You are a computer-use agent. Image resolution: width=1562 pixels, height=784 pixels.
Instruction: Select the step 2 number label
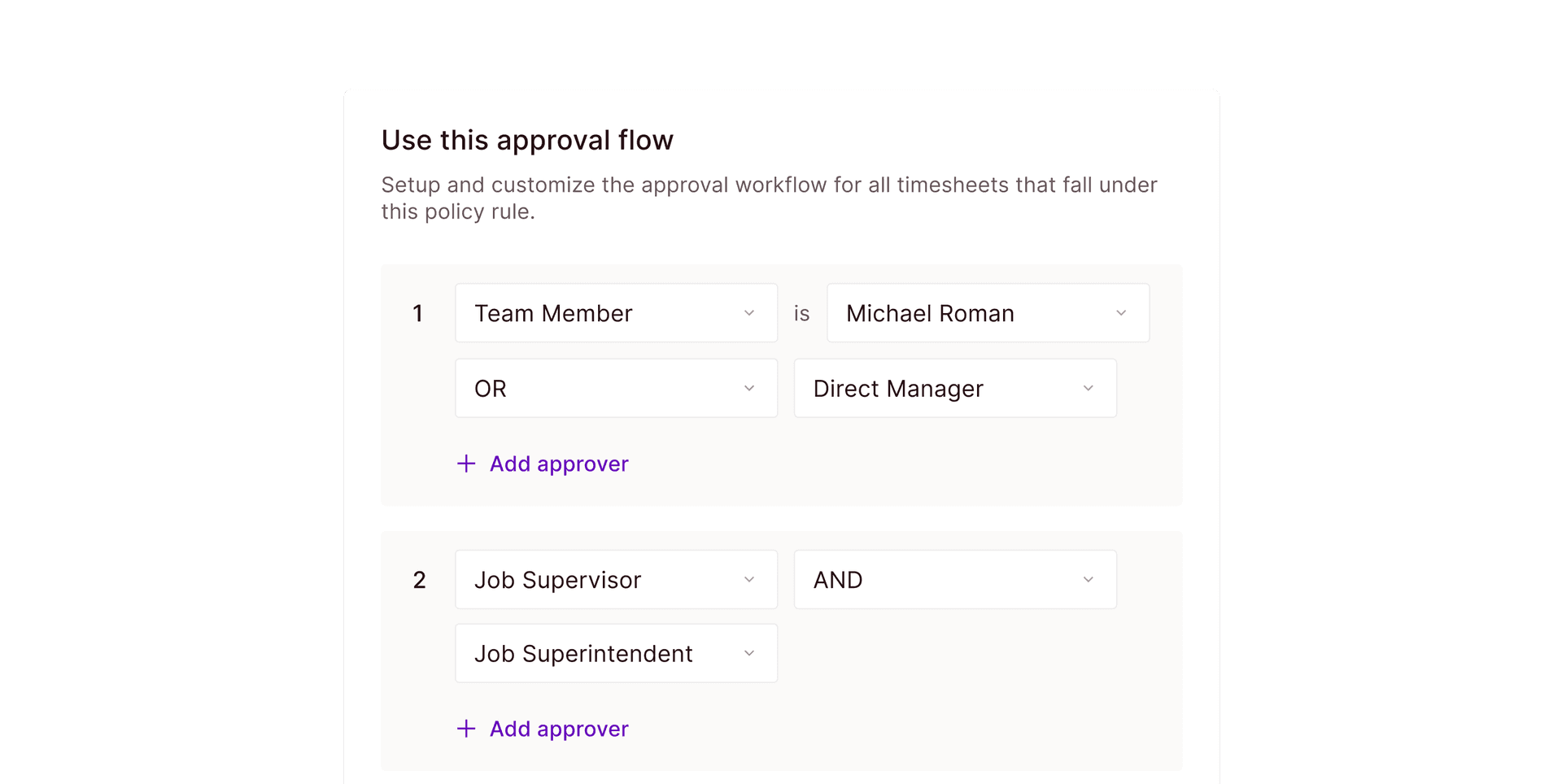click(419, 579)
